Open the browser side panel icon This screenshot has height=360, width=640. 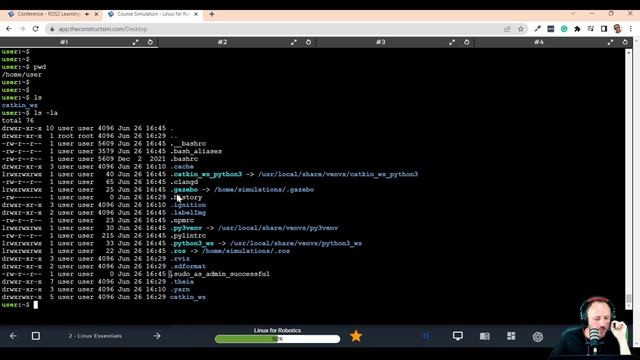point(604,29)
